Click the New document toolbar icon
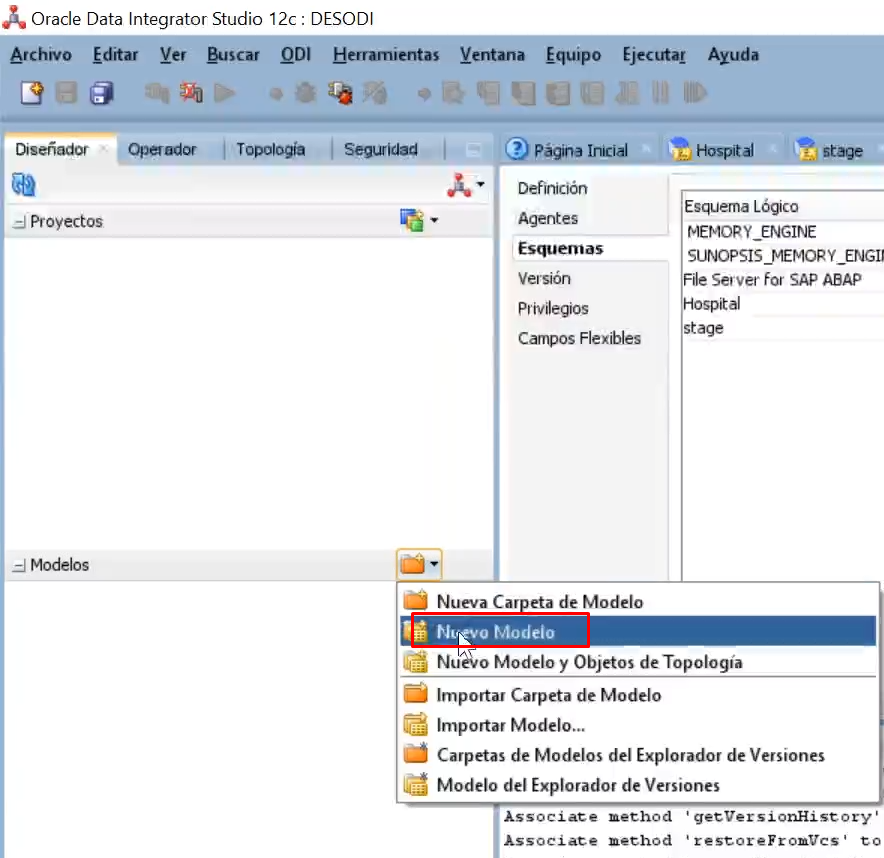This screenshot has width=884, height=858. tap(32, 93)
